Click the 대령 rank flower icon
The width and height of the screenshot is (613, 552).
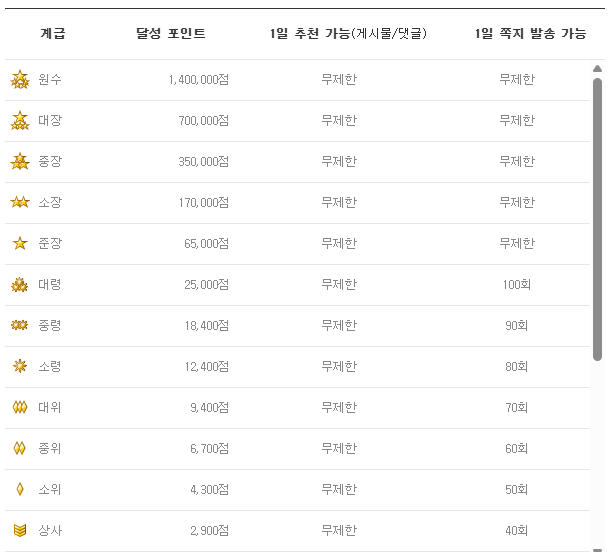[20, 285]
